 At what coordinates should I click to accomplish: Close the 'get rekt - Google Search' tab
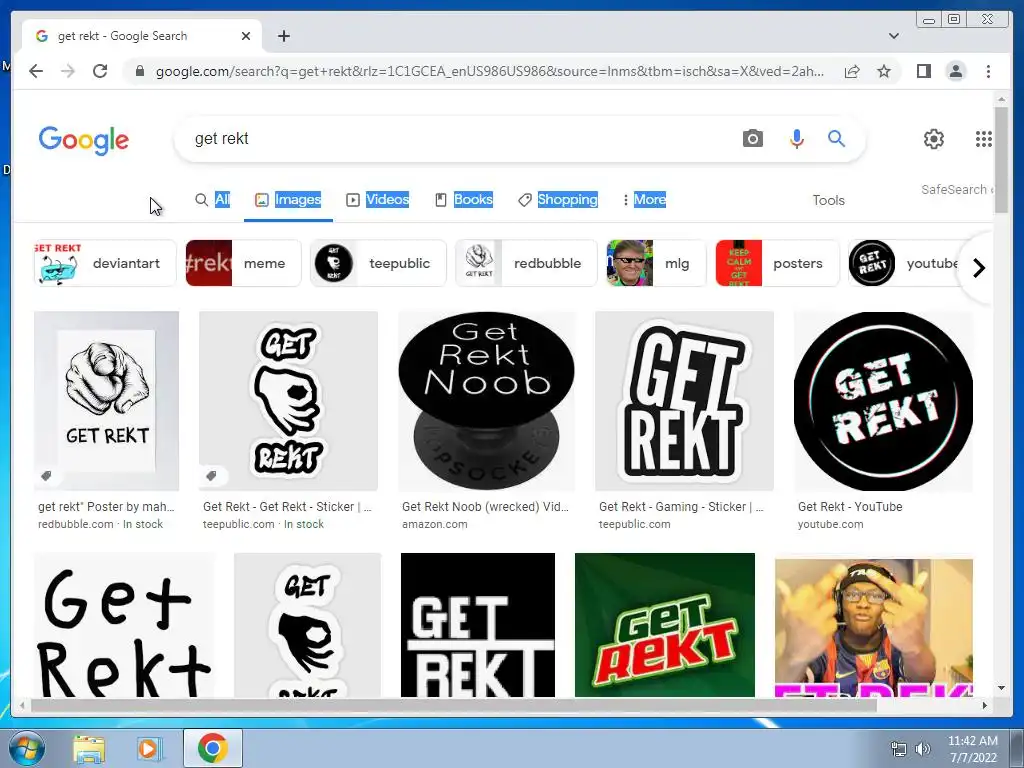click(x=246, y=36)
